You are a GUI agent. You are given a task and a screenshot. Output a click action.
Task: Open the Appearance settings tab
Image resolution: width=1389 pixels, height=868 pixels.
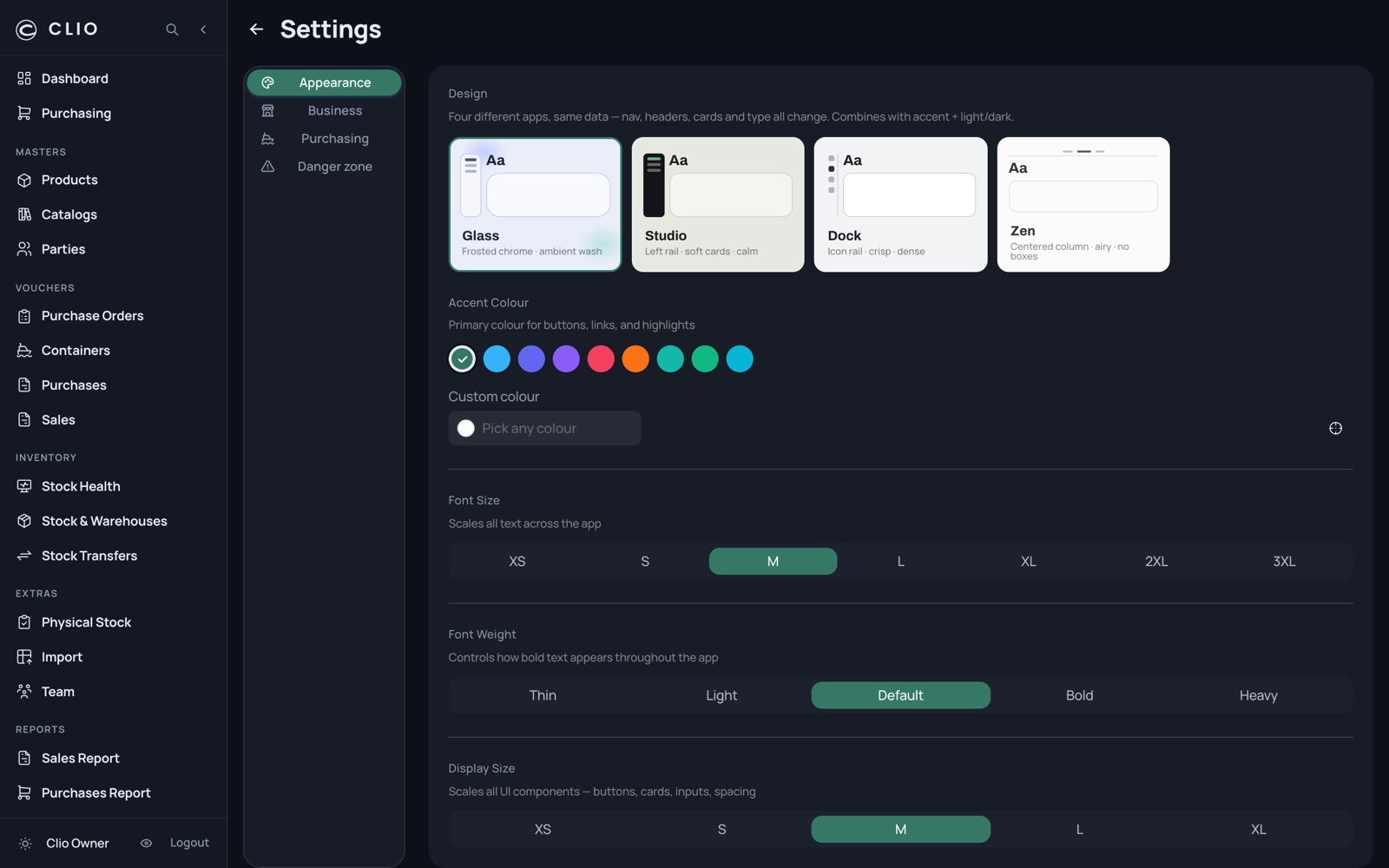324,82
